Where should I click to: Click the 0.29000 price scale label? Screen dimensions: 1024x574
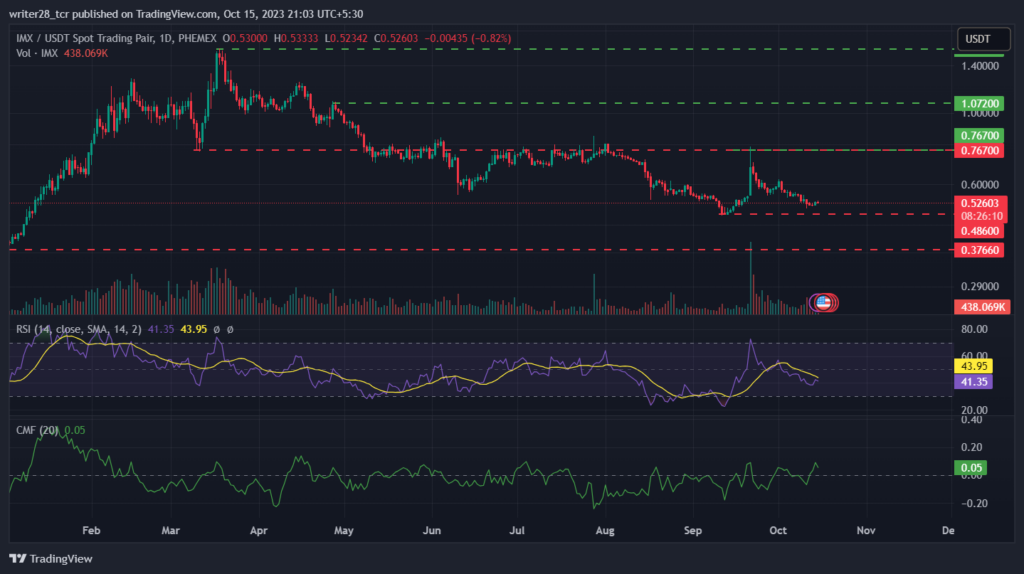(x=980, y=286)
